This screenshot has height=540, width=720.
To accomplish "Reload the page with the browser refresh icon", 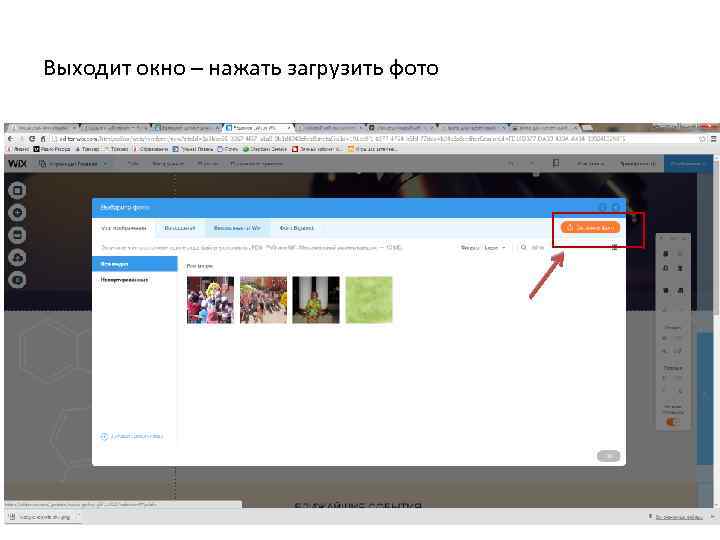I will (32, 139).
